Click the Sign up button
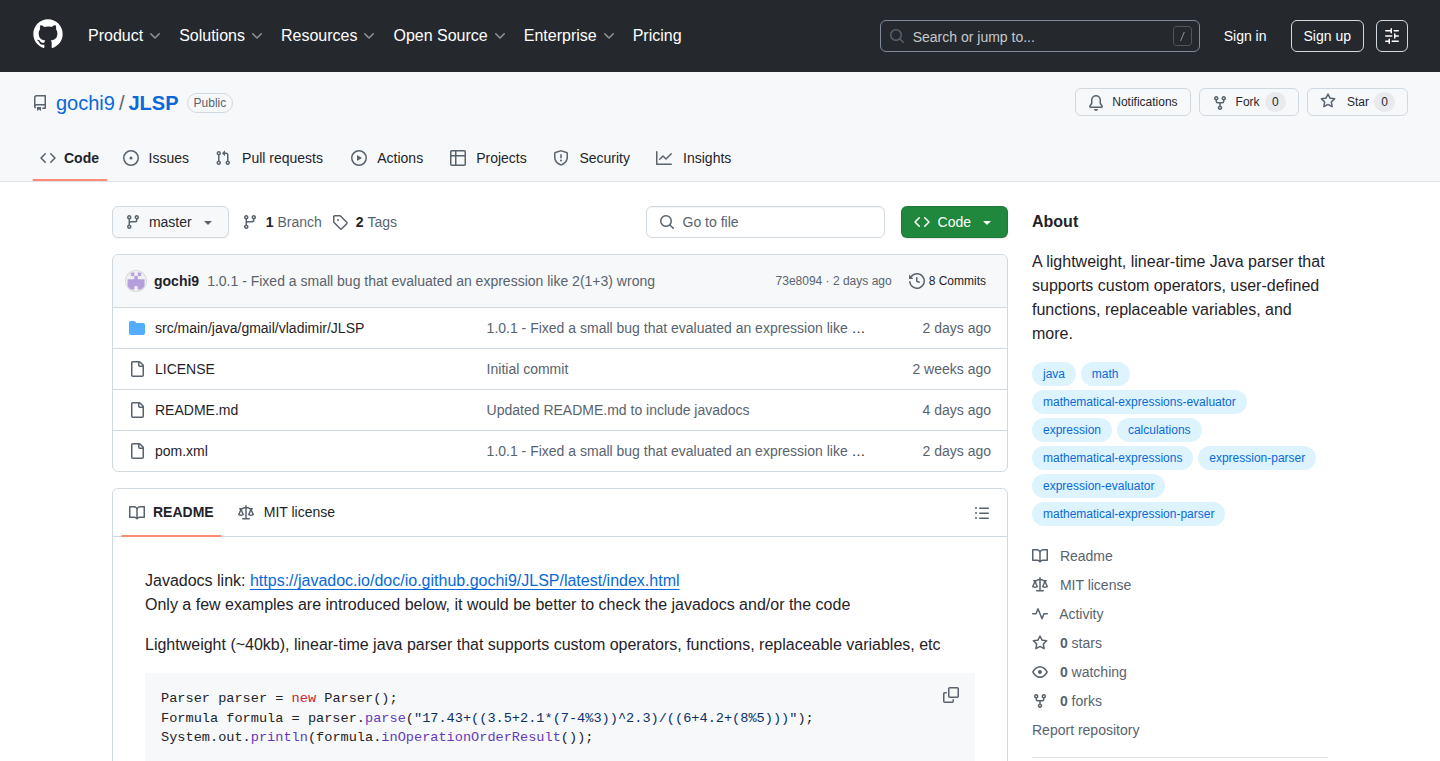Image resolution: width=1440 pixels, height=761 pixels. pyautogui.click(x=1327, y=36)
